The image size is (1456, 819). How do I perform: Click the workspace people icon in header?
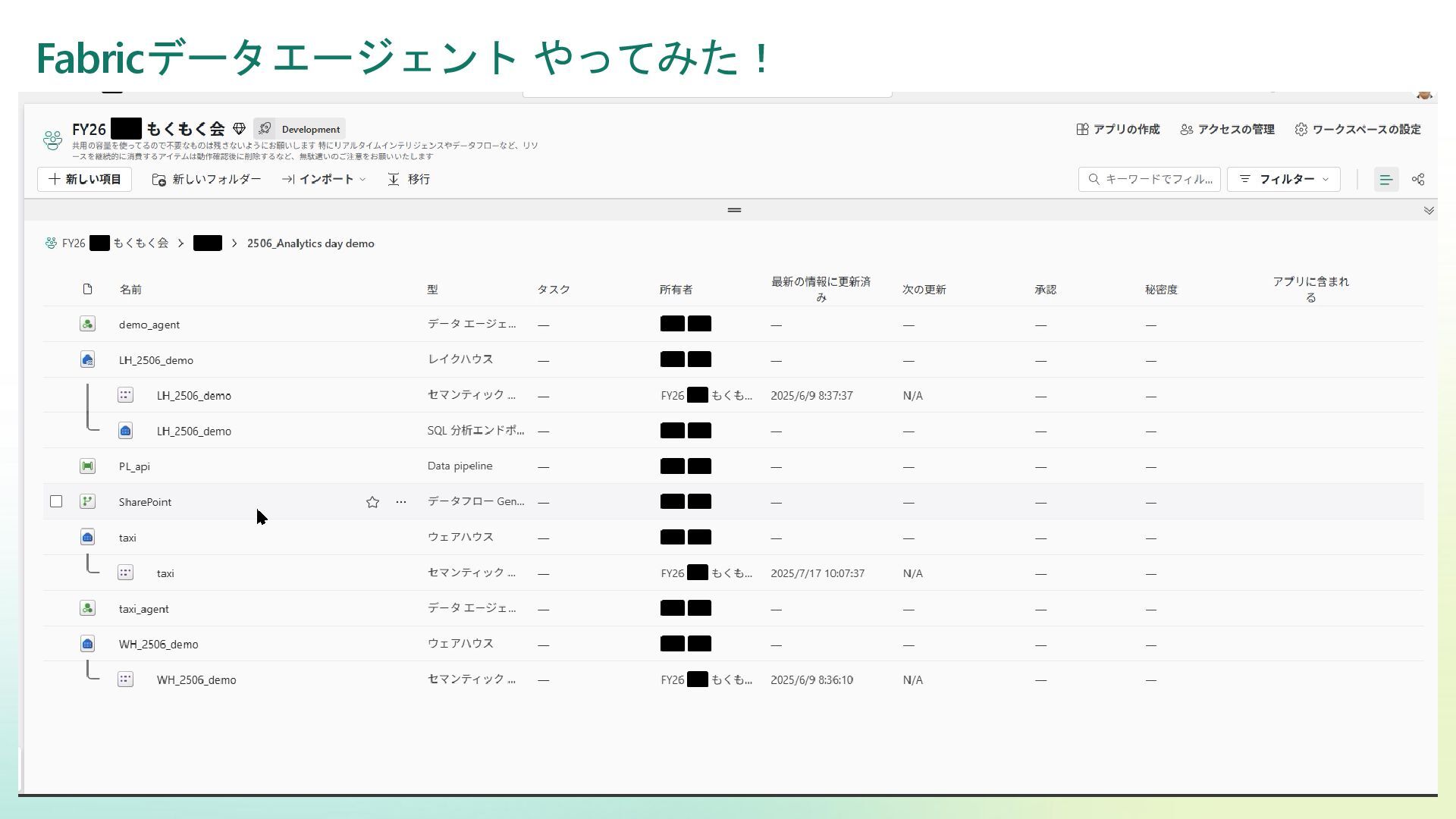tap(52, 140)
